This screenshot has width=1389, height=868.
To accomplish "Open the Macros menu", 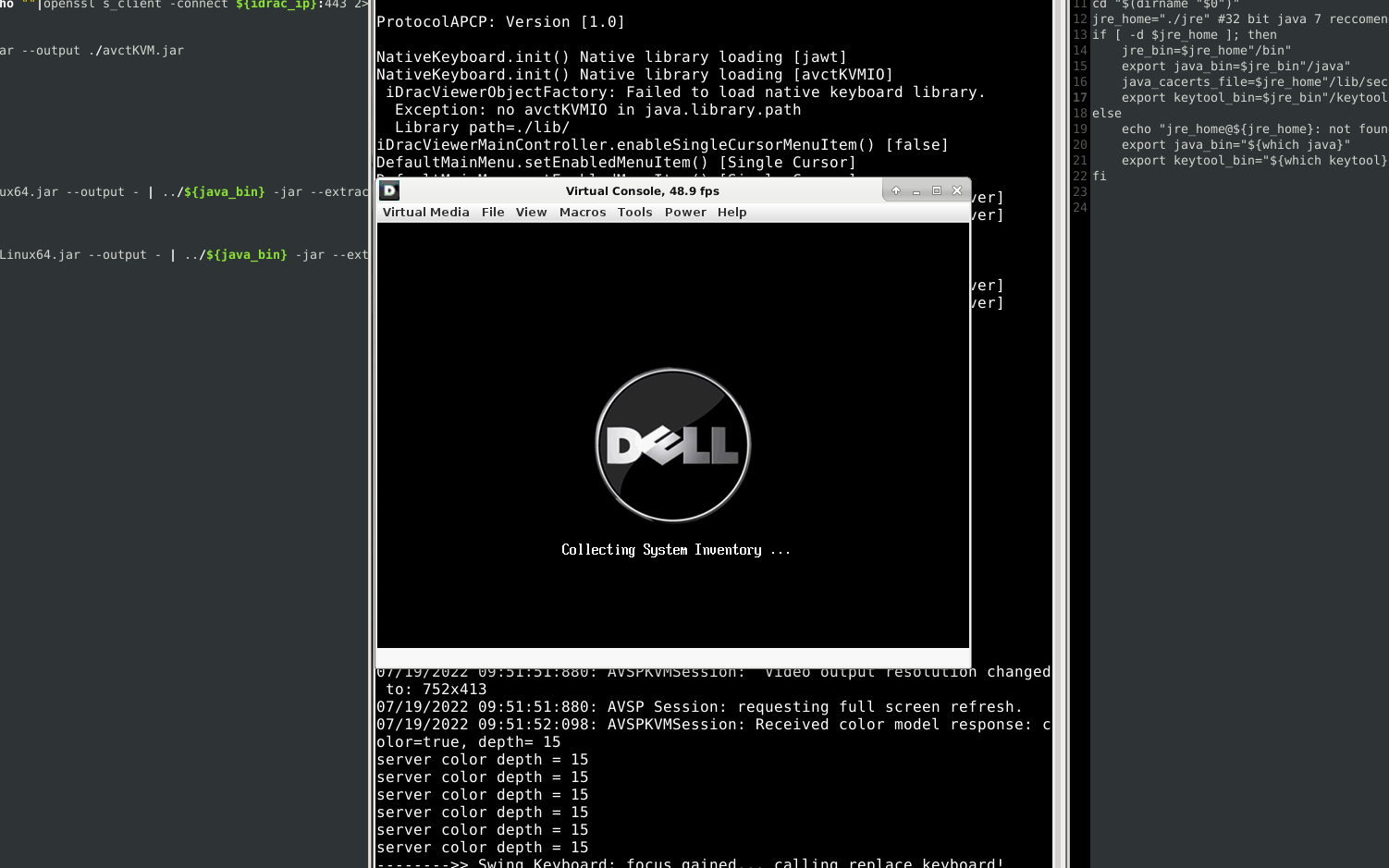I will (582, 212).
